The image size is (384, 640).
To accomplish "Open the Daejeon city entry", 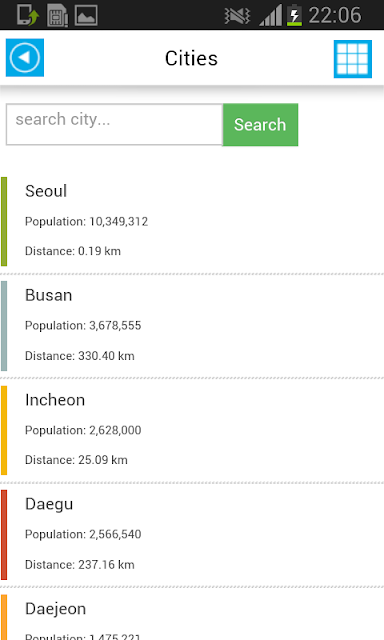I will (x=192, y=617).
